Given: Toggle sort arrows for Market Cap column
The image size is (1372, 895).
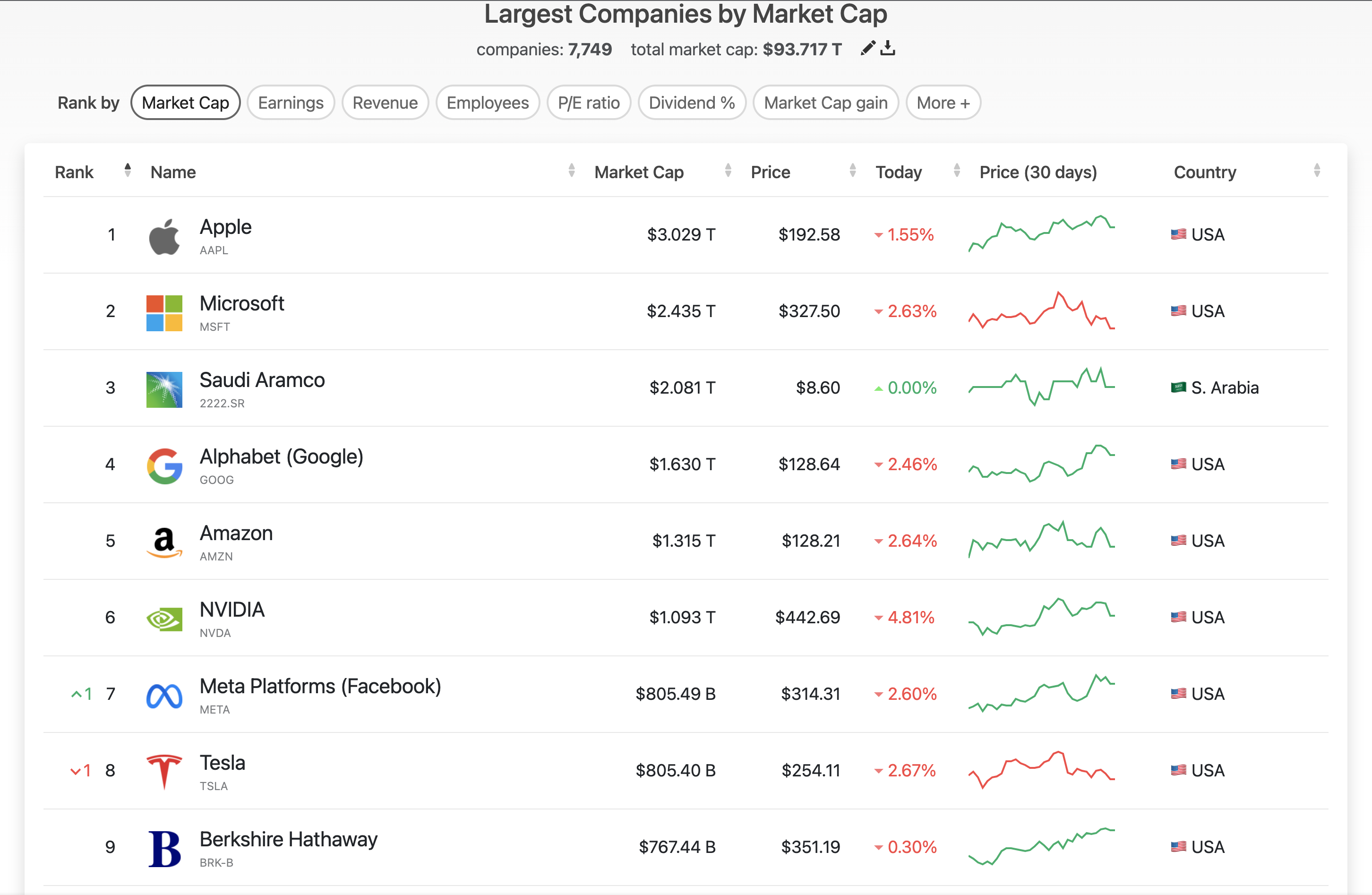Looking at the screenshot, I should click(728, 171).
